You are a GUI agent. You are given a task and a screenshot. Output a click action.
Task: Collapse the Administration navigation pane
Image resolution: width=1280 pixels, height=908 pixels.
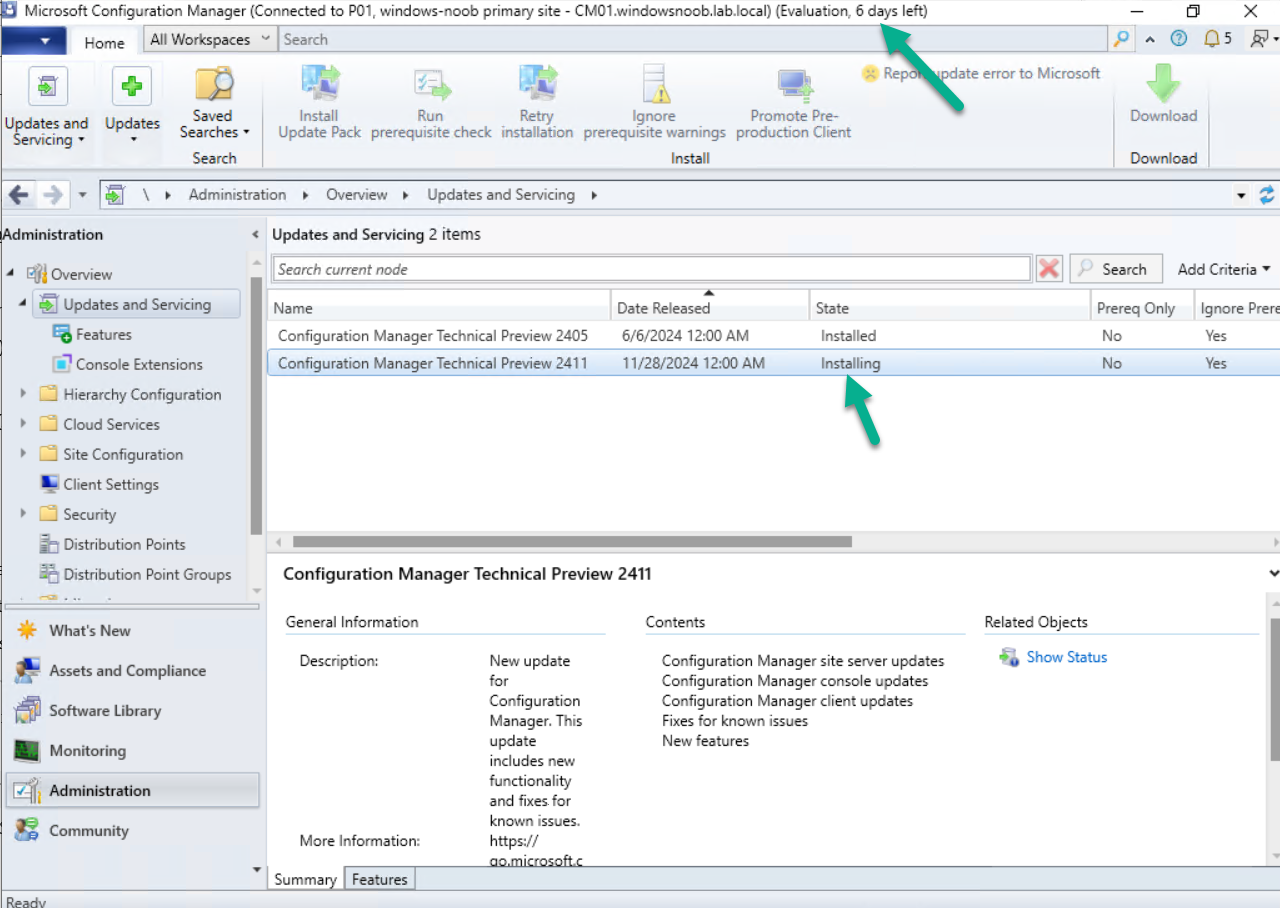coord(254,235)
